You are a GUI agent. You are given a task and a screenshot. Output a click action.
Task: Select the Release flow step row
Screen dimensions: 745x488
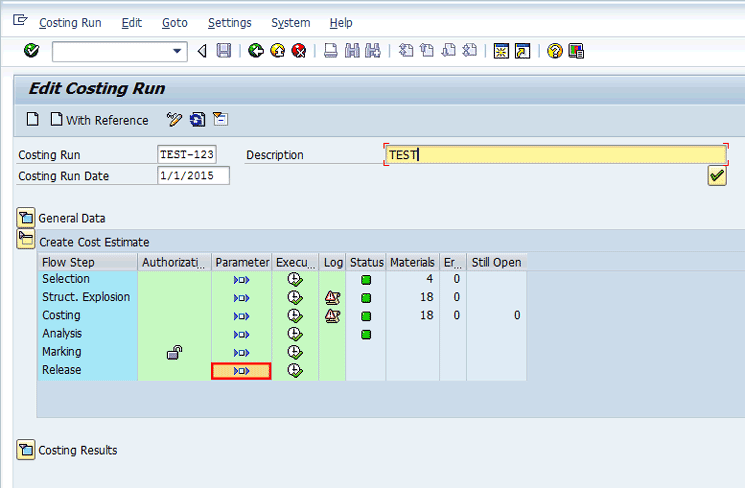click(x=87, y=370)
